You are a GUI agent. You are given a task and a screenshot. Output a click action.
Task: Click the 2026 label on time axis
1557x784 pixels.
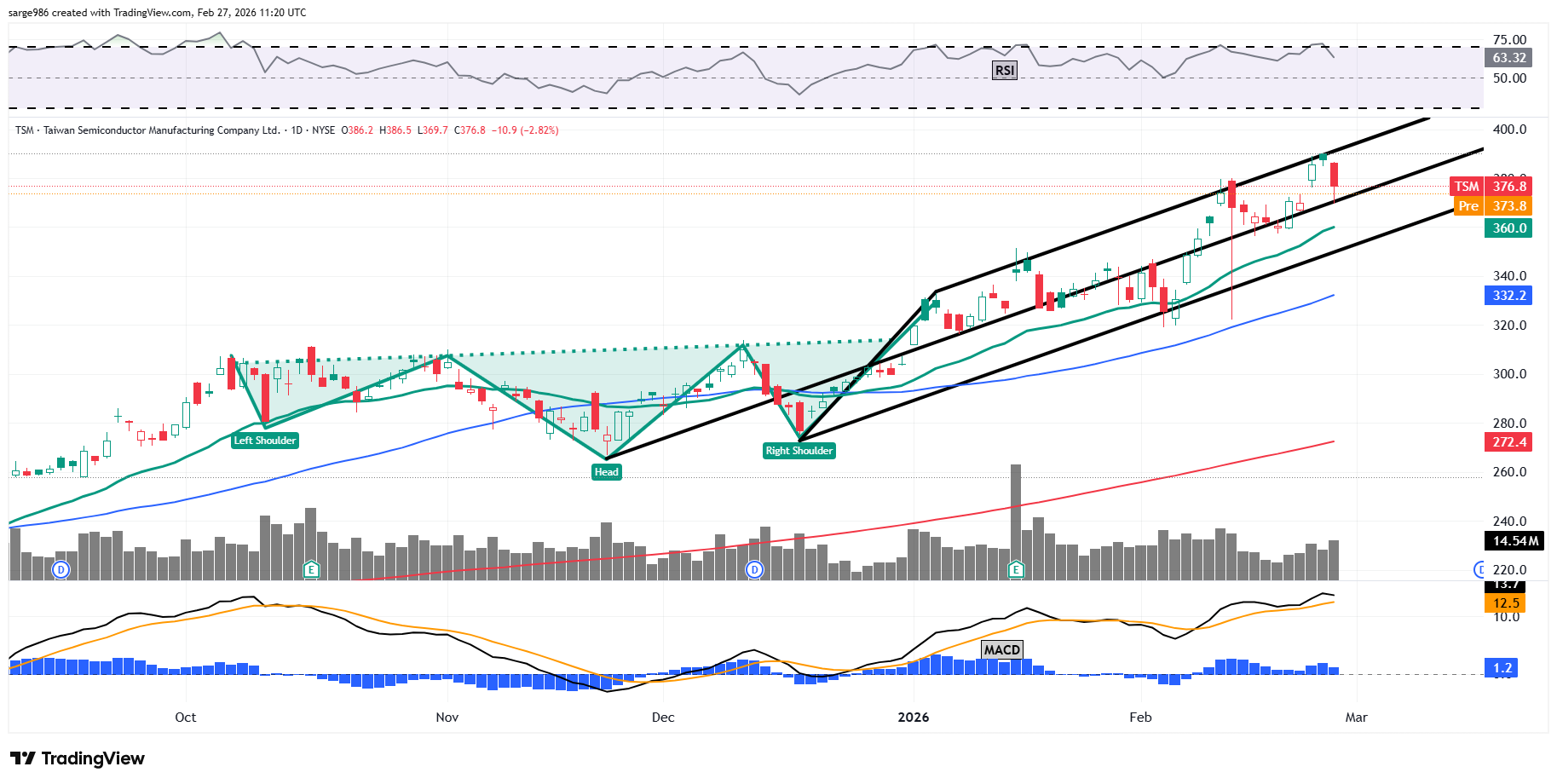pos(914,718)
